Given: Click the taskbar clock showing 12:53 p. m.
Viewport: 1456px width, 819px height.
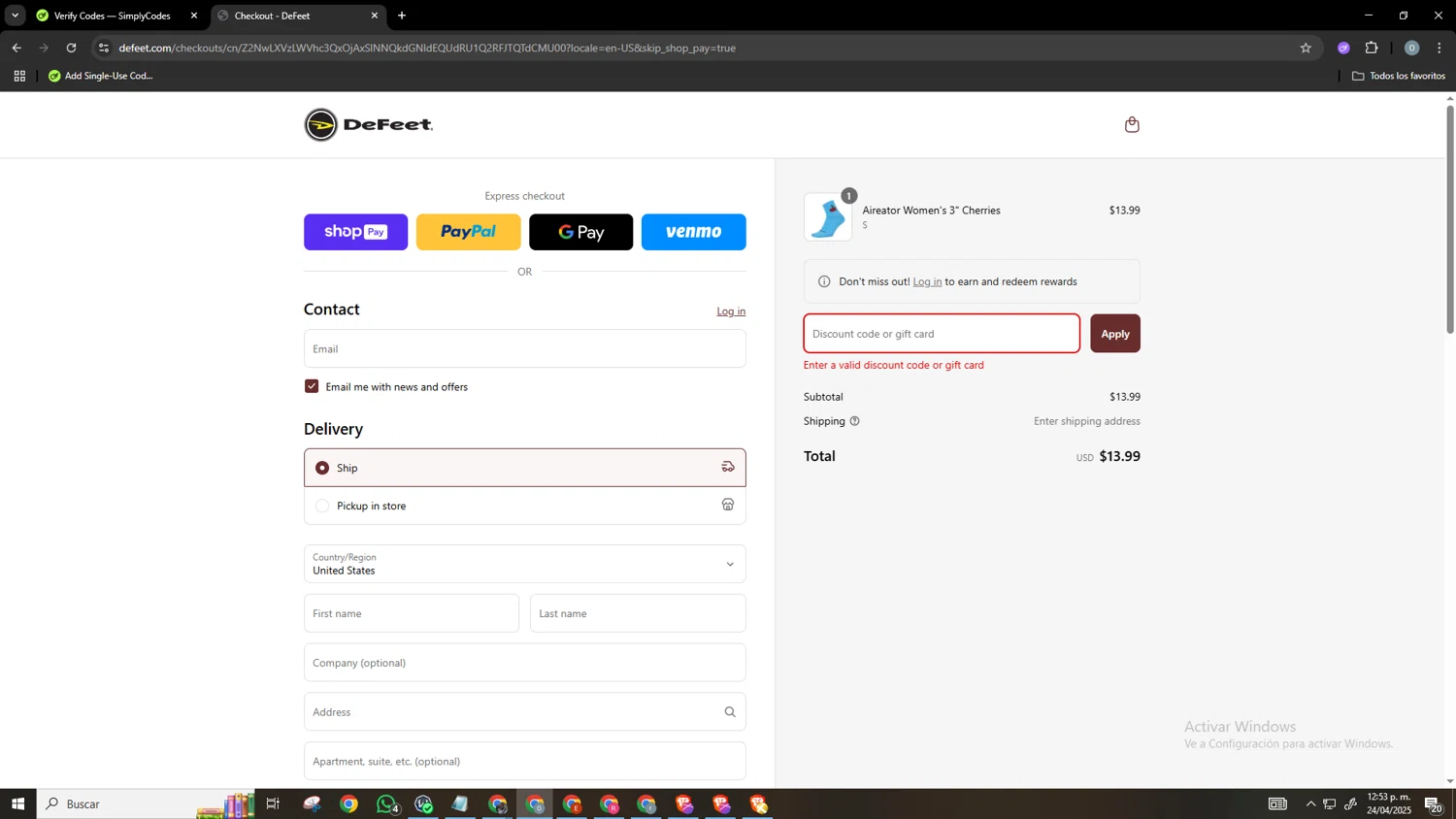Looking at the screenshot, I should (1389, 803).
